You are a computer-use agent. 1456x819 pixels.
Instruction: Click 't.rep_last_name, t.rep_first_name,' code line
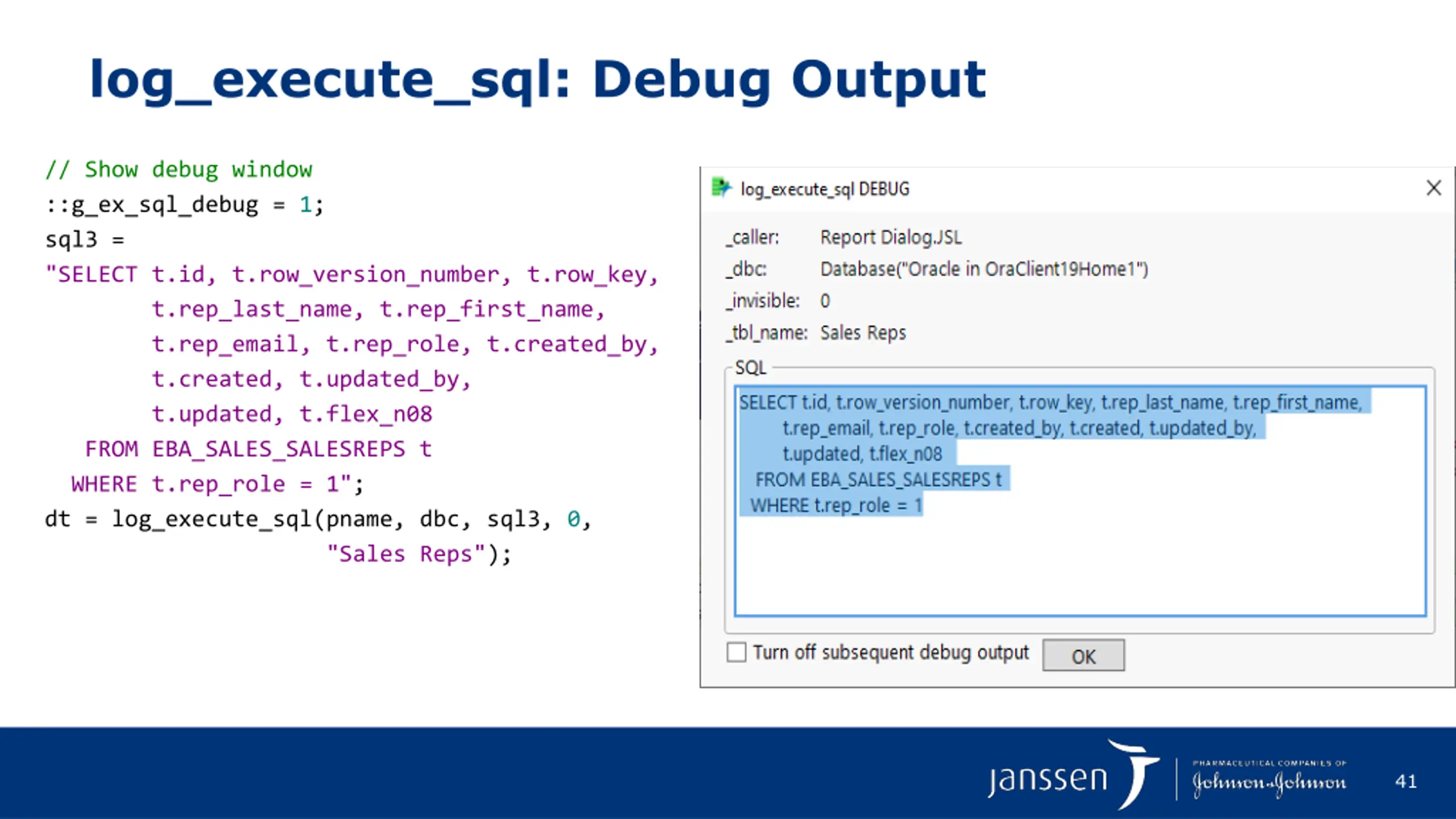pos(378,309)
